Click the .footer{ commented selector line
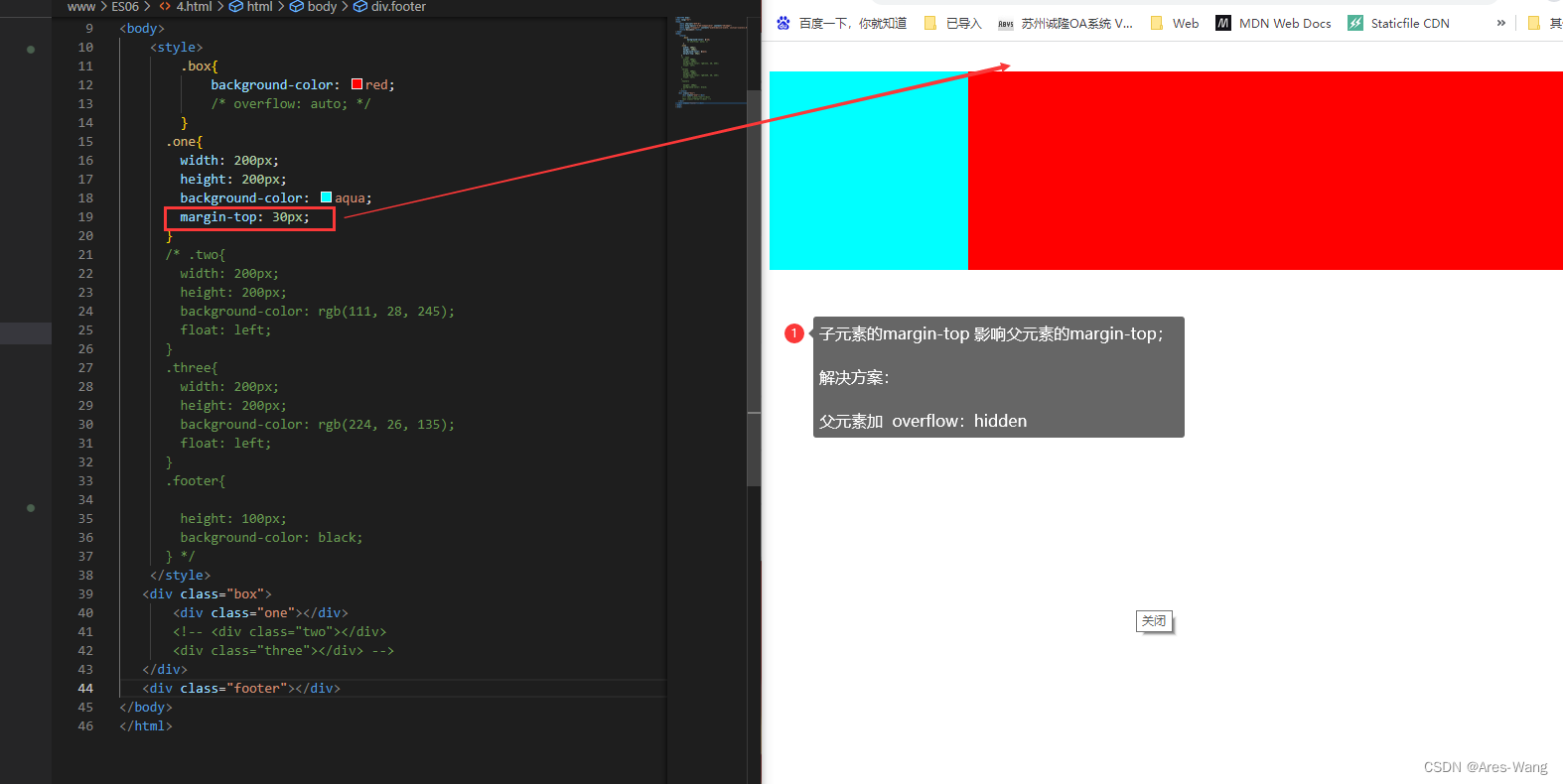 tap(196, 480)
